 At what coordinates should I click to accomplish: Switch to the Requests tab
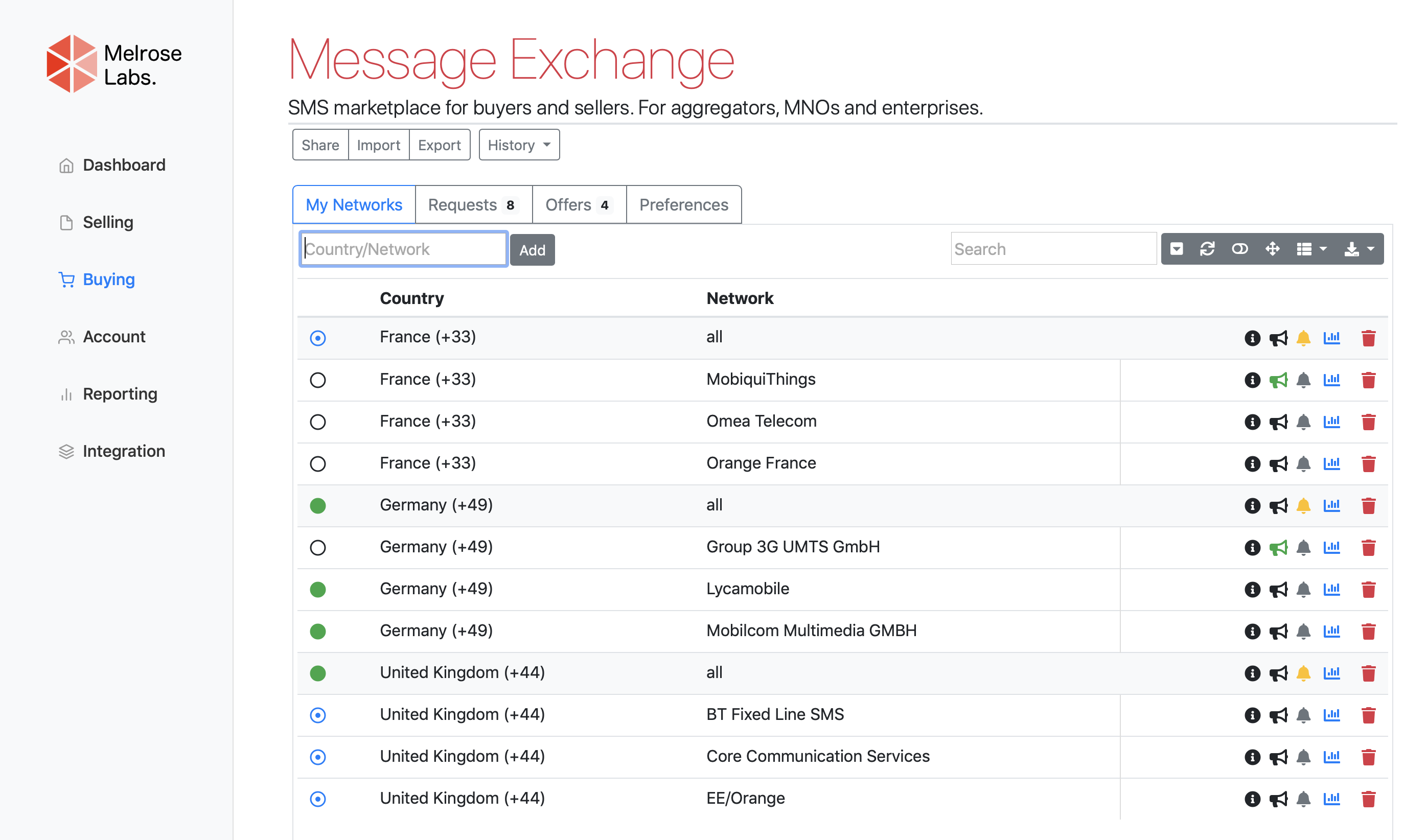coord(473,204)
